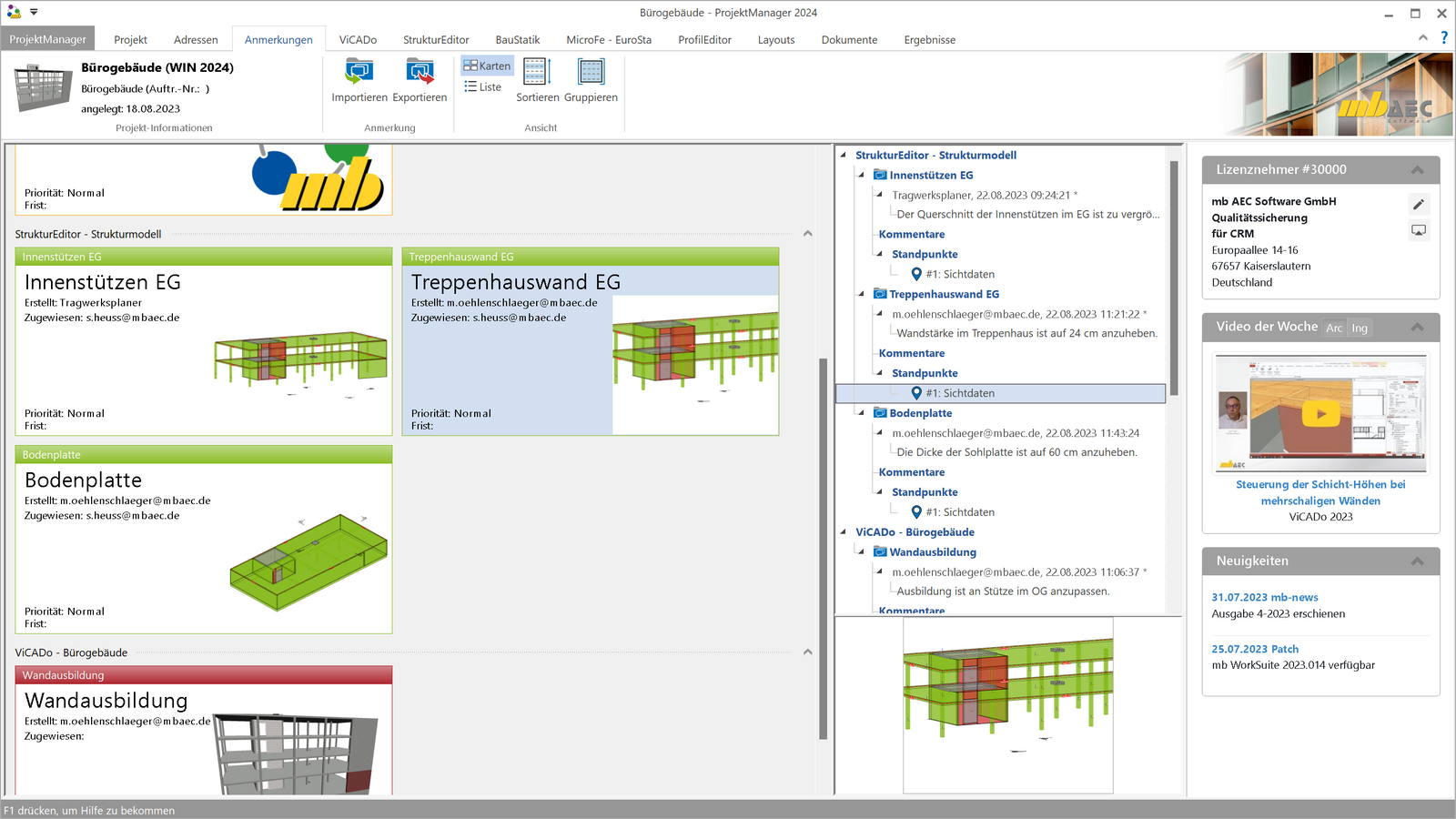The image size is (1456, 819).
Task: Select the Wandausbildung tree item
Action: coord(933,552)
